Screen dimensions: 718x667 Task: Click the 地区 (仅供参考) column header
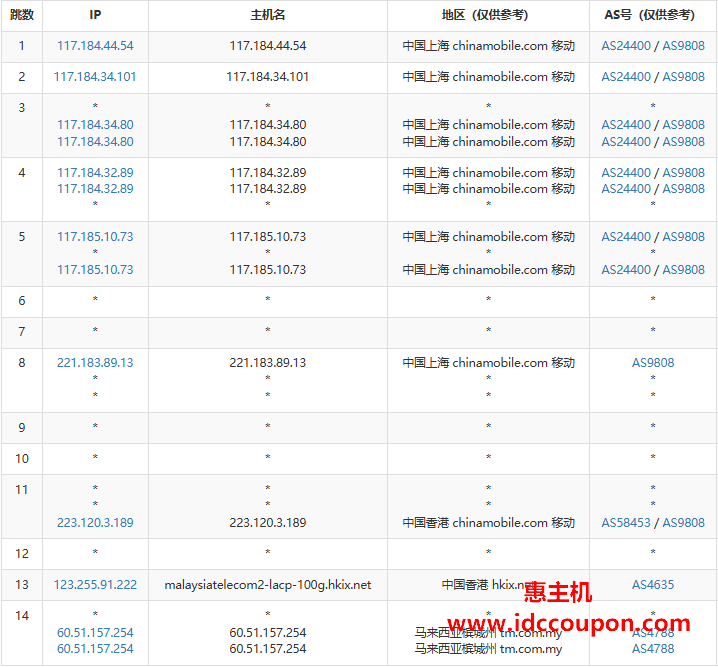[x=488, y=15]
